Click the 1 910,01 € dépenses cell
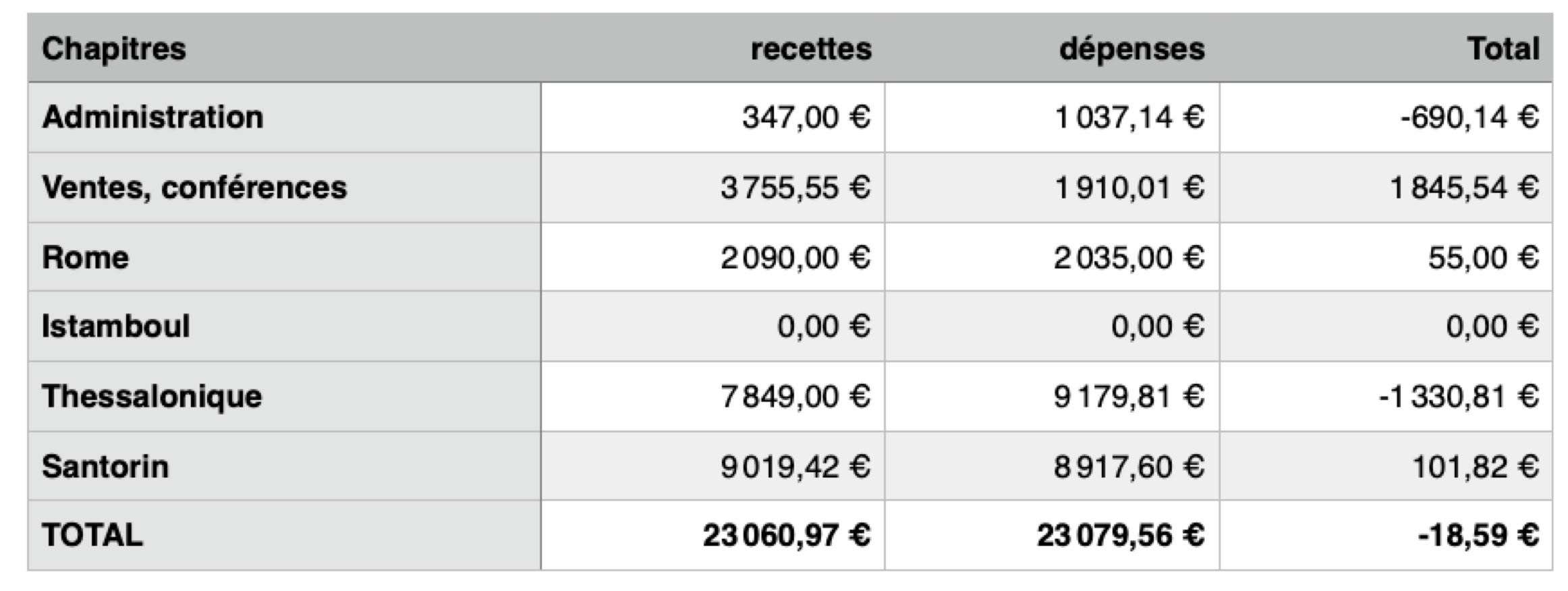The image size is (1568, 591). tap(1129, 188)
